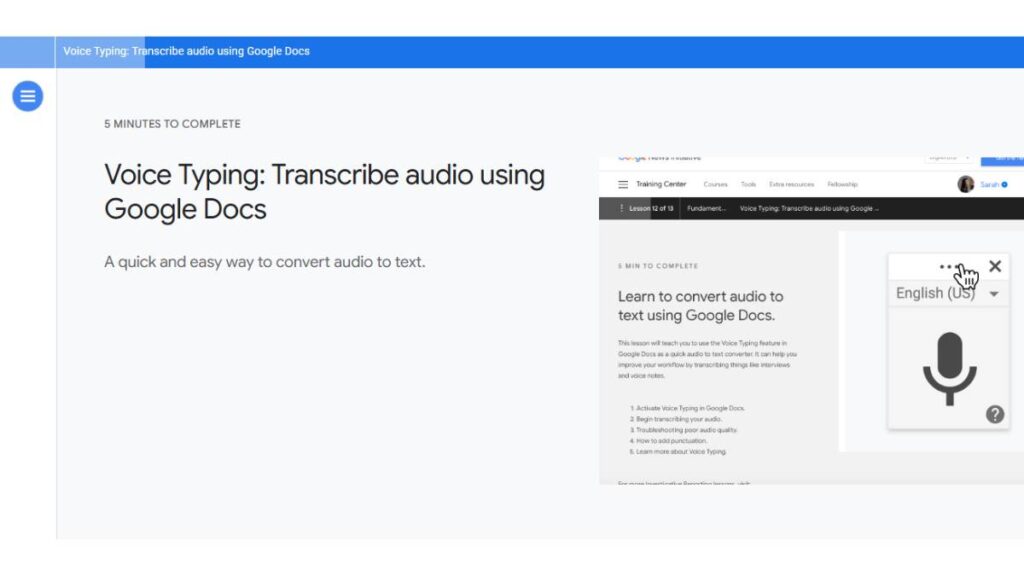Close the voice typing widget with X
The height and width of the screenshot is (576, 1024).
(995, 266)
